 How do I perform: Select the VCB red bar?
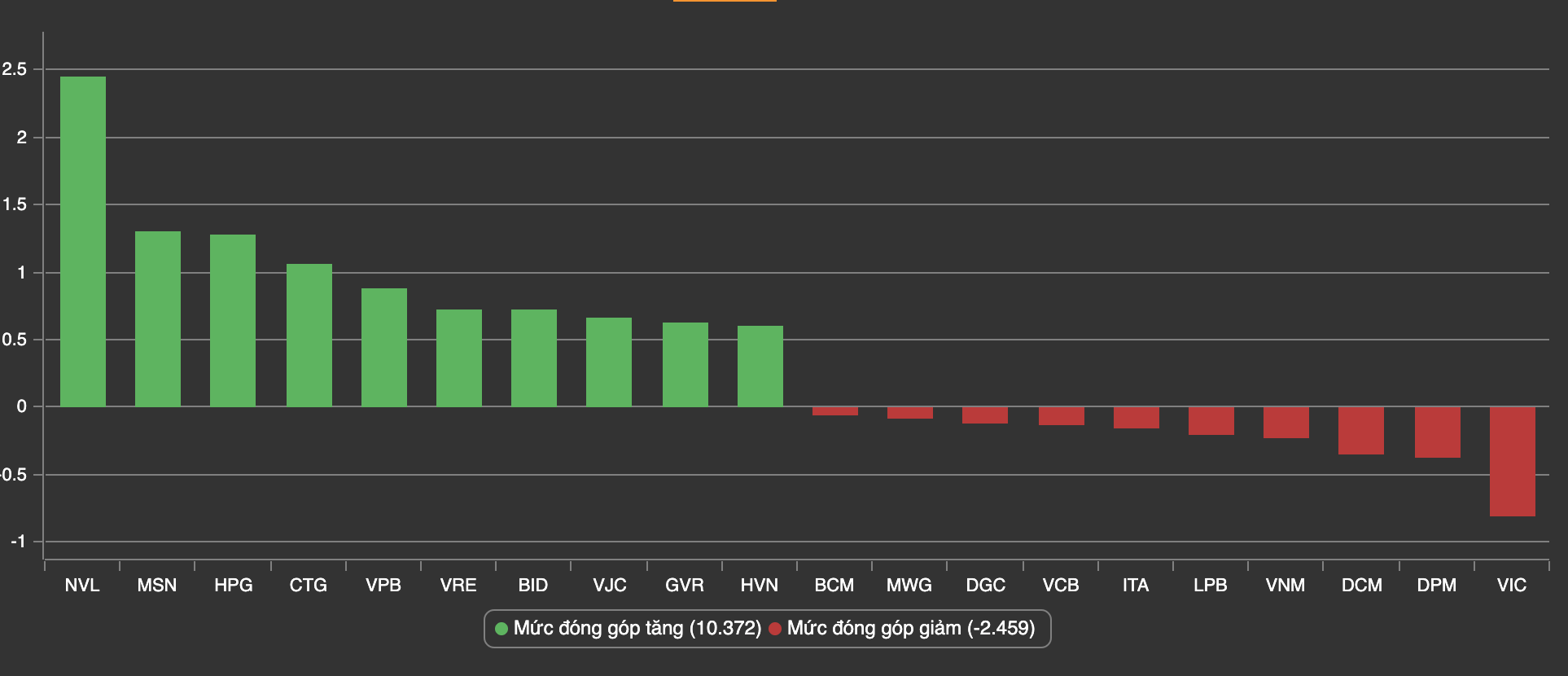(1062, 416)
